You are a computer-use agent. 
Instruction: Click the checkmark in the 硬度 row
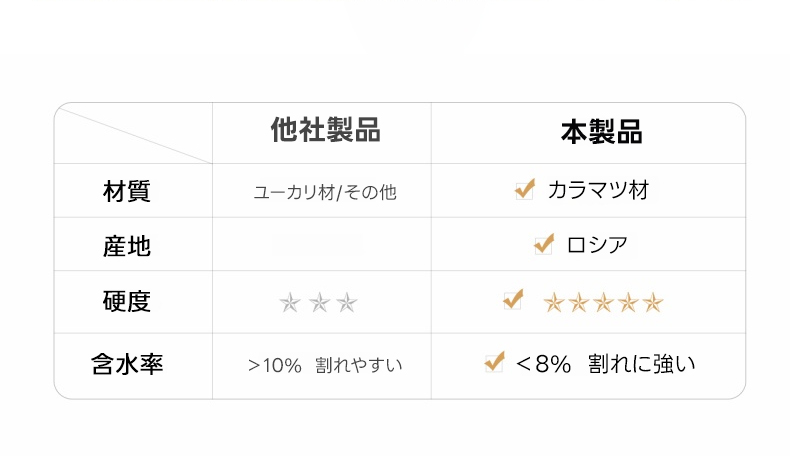[513, 299]
